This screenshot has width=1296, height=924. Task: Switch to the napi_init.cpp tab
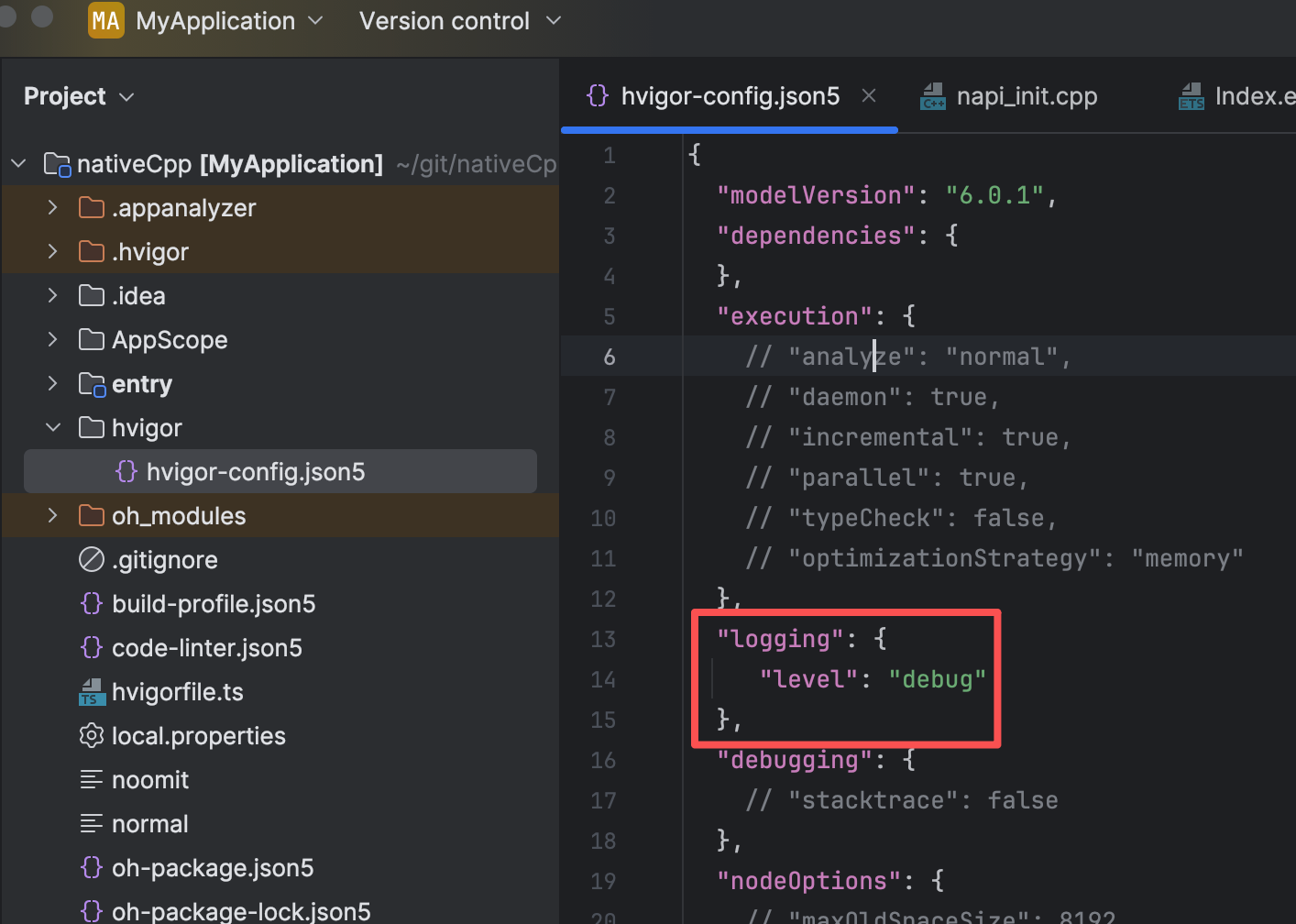coord(1026,96)
